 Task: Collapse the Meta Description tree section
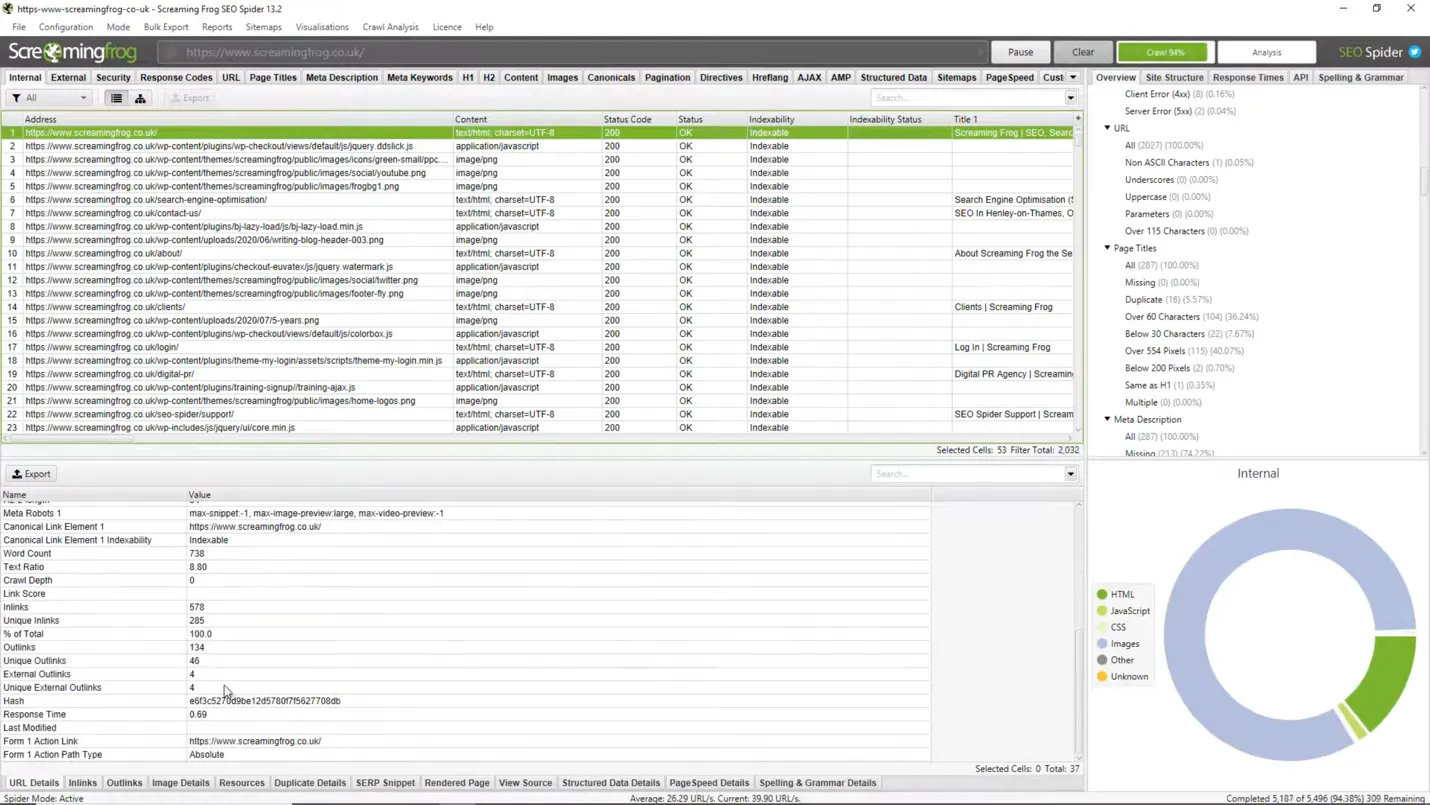(x=1107, y=420)
